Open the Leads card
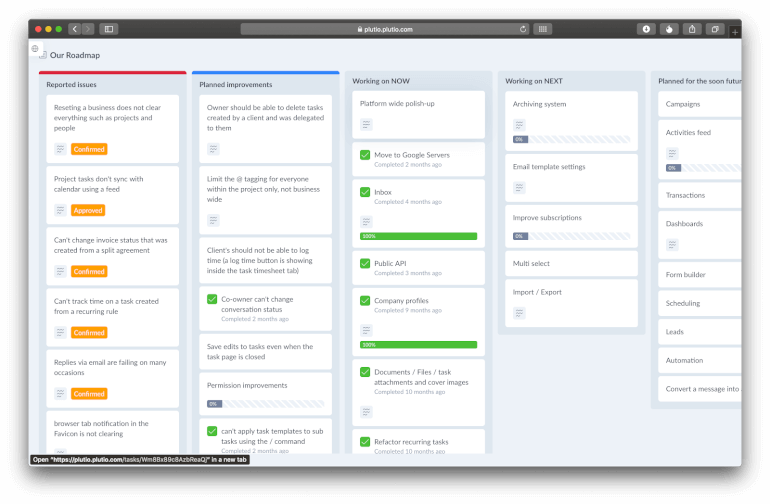 [700, 332]
